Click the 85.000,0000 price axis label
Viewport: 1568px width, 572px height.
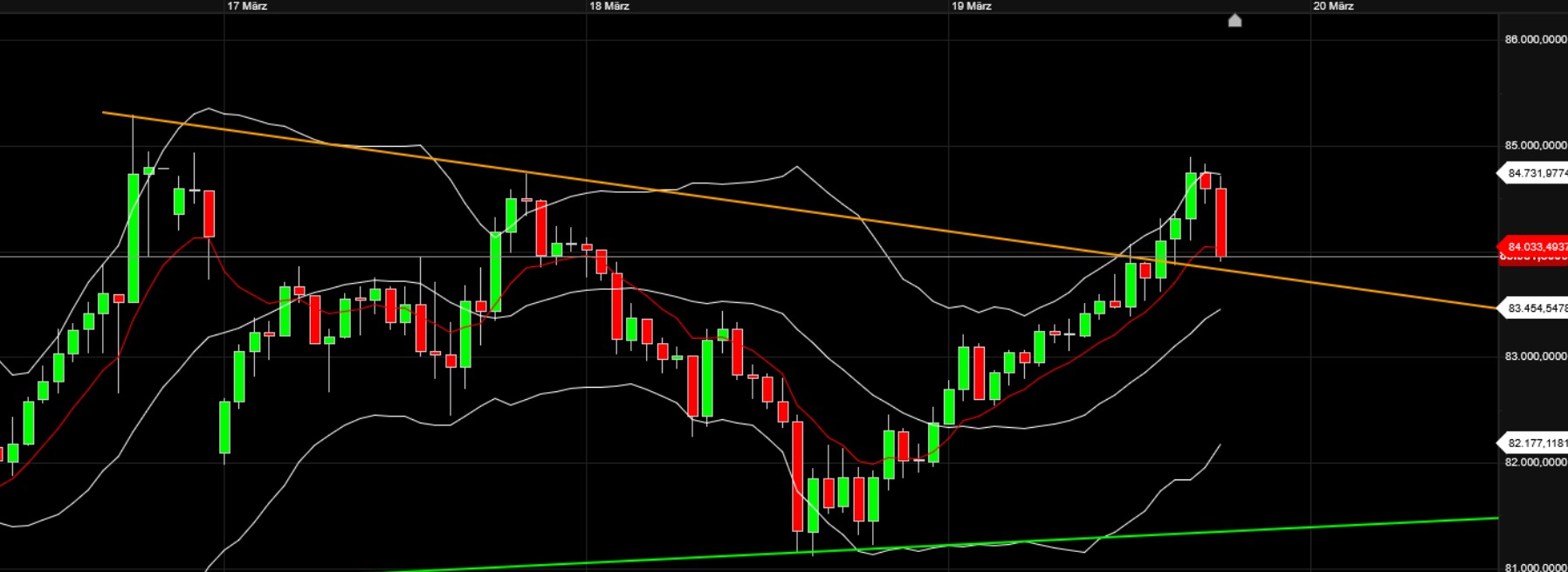1536,145
